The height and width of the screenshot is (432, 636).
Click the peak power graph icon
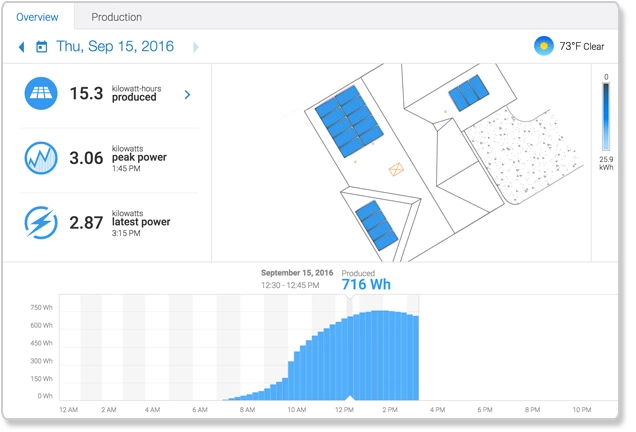pos(41,158)
